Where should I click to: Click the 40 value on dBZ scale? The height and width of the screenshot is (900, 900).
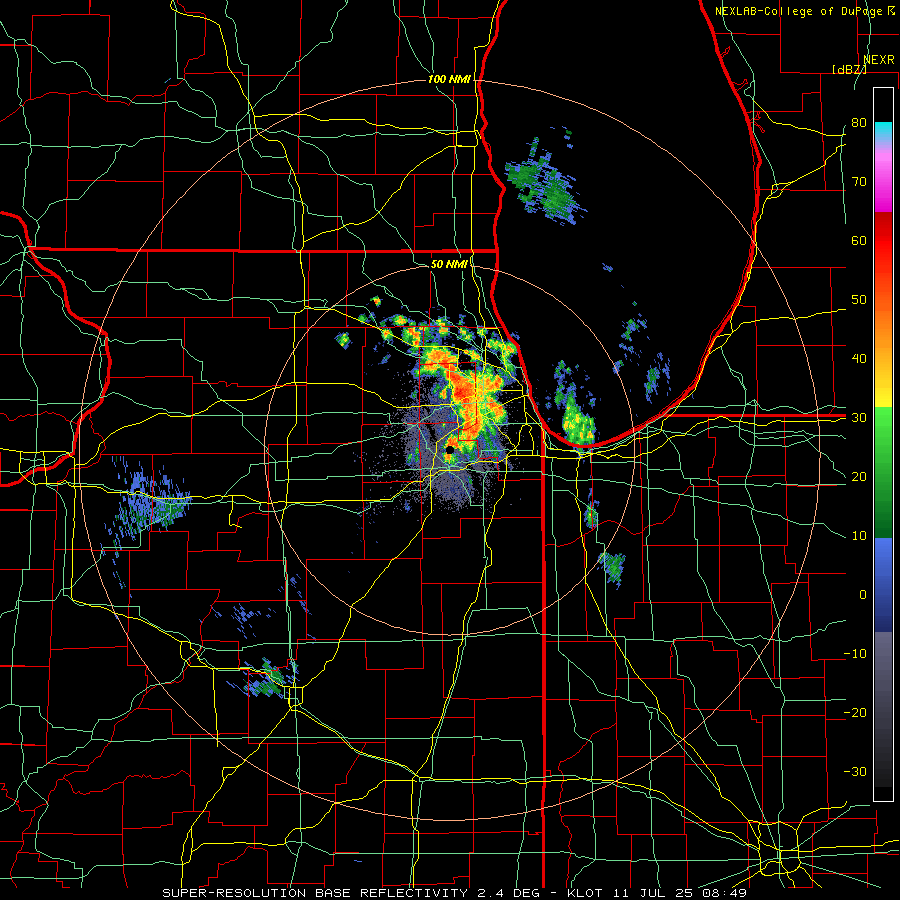tap(859, 359)
